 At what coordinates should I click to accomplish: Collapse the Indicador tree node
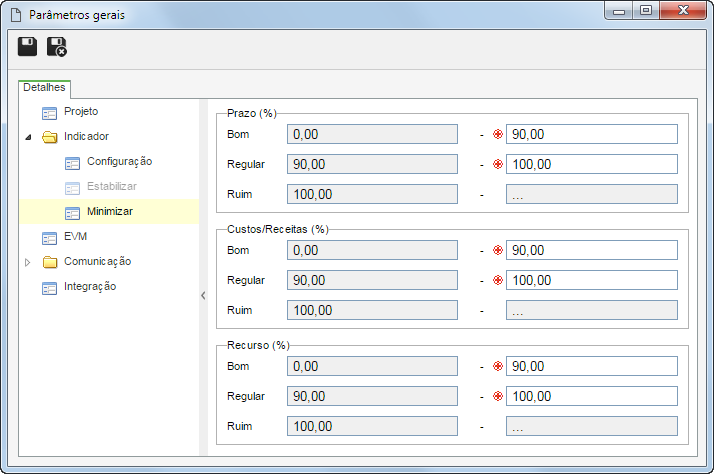28,137
